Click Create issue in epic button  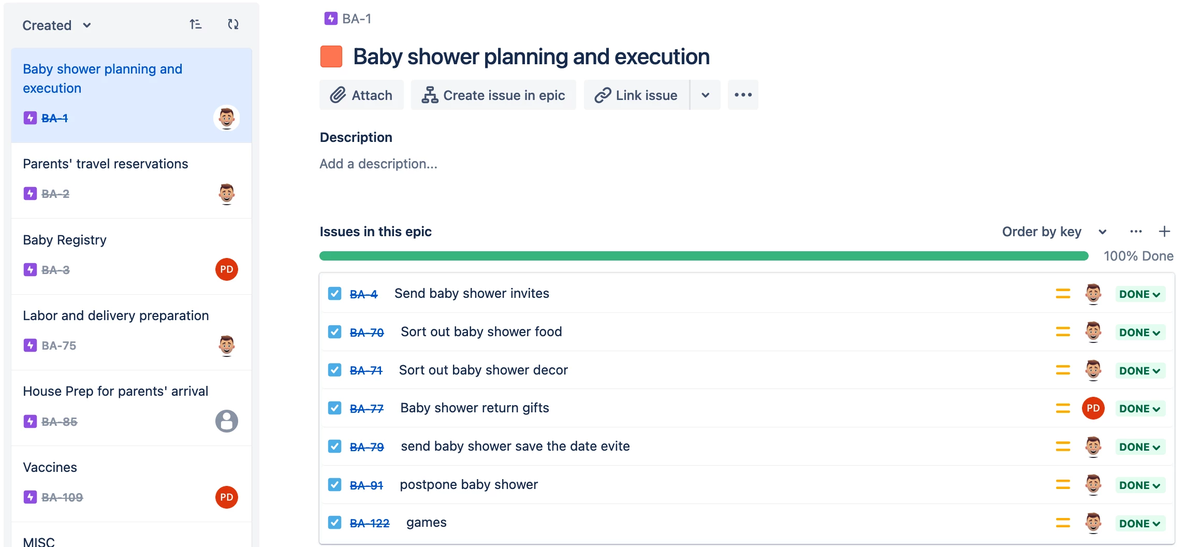tap(494, 95)
